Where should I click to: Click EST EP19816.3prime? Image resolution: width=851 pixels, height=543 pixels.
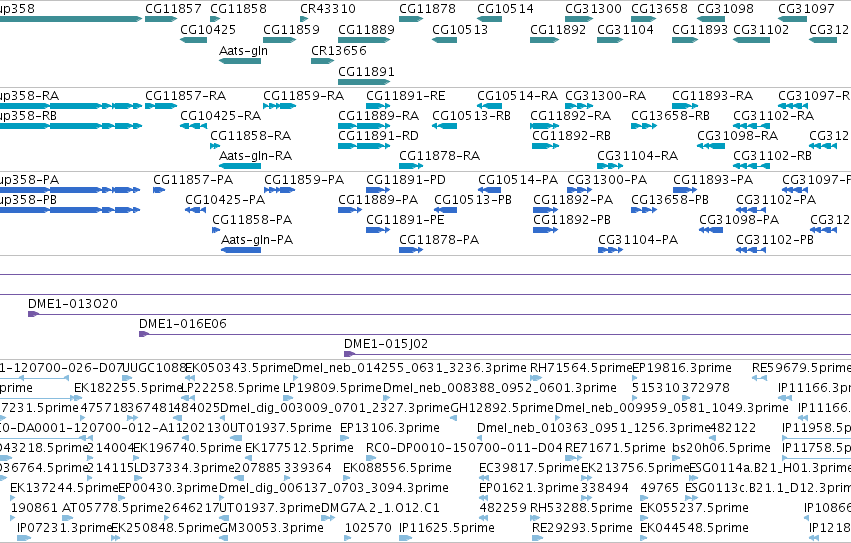pos(682,368)
